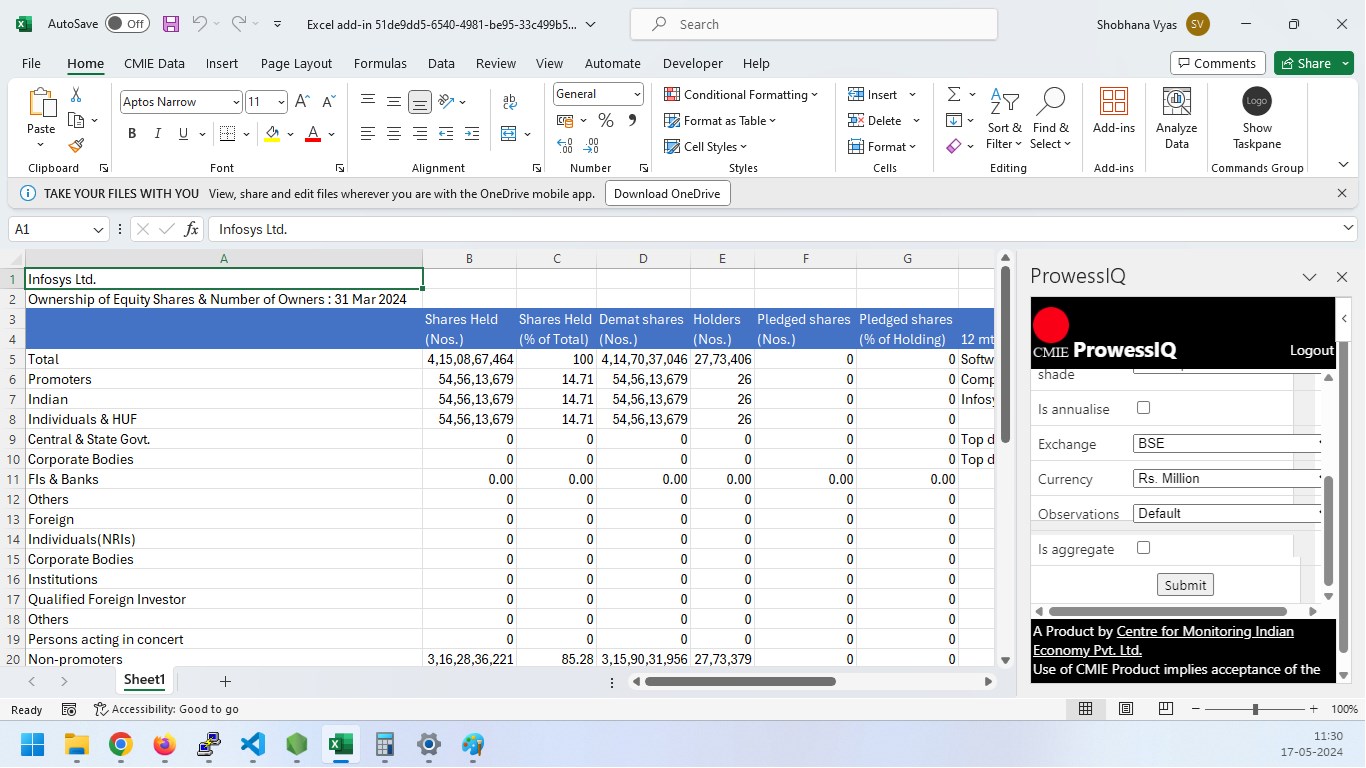Click the Download OneDrive button
Viewport: 1366px width, 768px height.
point(667,193)
